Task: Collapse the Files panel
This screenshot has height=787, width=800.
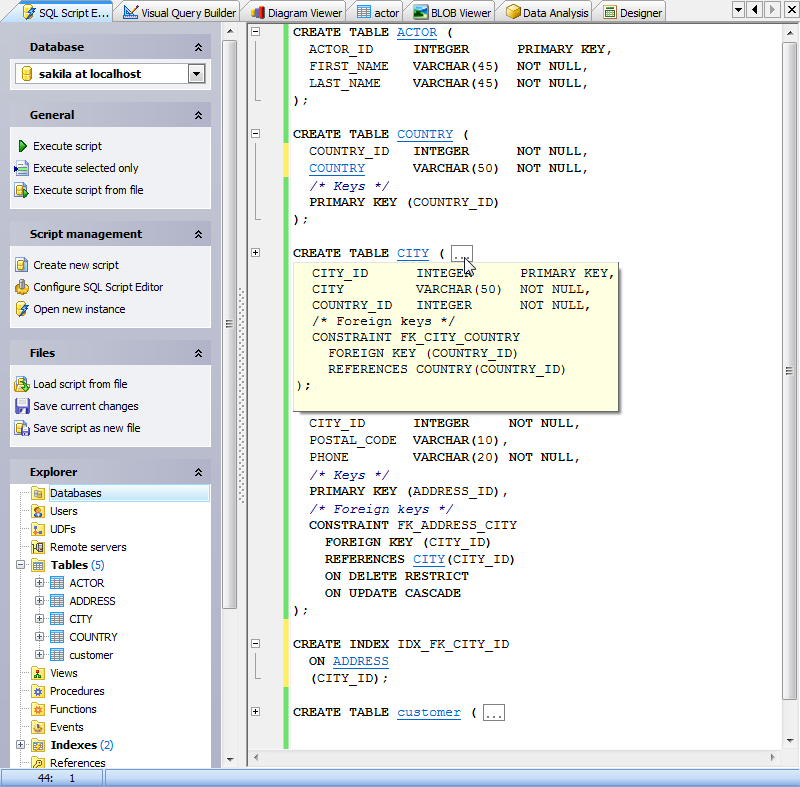Action: pyautogui.click(x=199, y=352)
